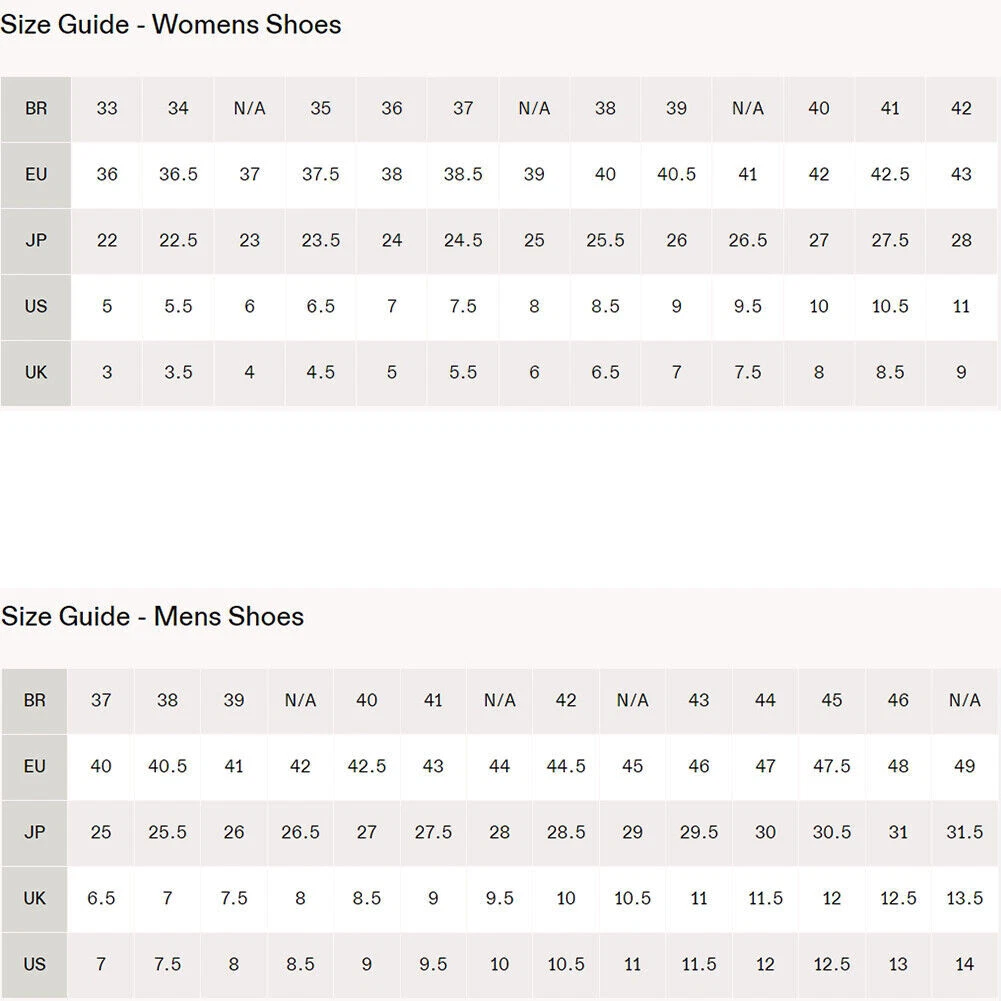1001x1001 pixels.
Task: Select BR row header in Womens table
Action: (x=36, y=108)
